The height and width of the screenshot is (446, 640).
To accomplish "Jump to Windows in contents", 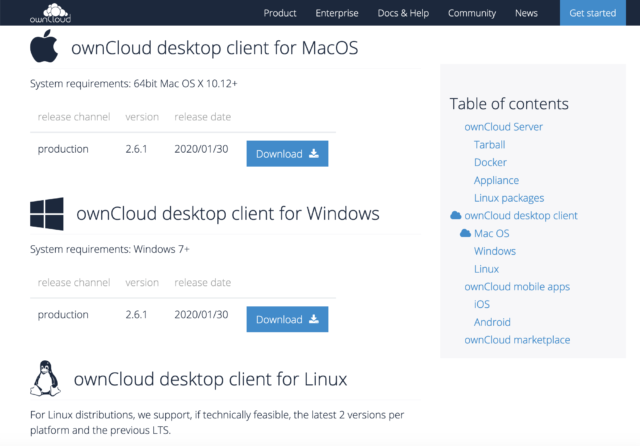I will tap(495, 251).
